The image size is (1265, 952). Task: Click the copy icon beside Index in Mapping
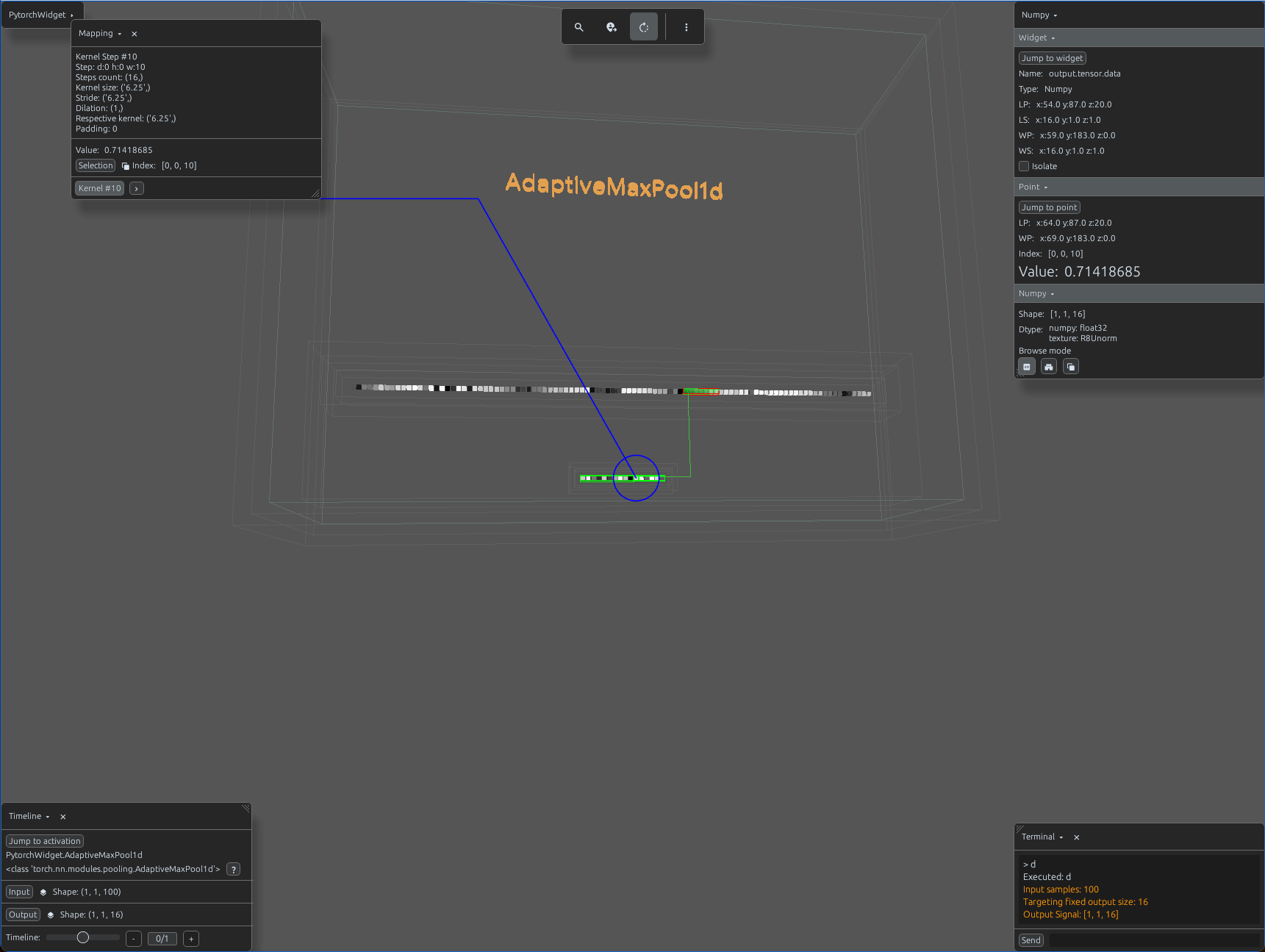tap(126, 166)
